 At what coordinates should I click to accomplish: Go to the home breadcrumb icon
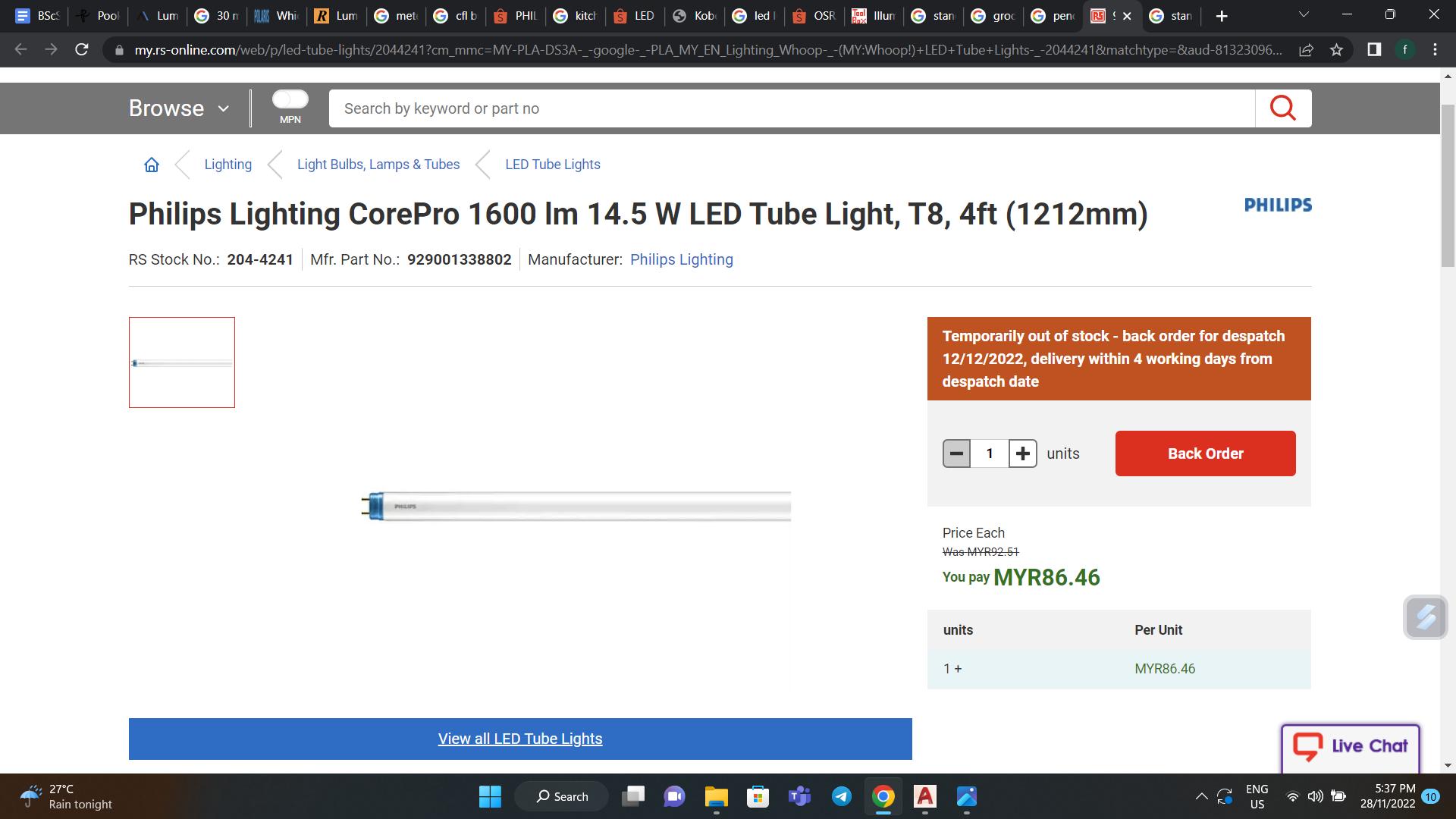coord(152,165)
